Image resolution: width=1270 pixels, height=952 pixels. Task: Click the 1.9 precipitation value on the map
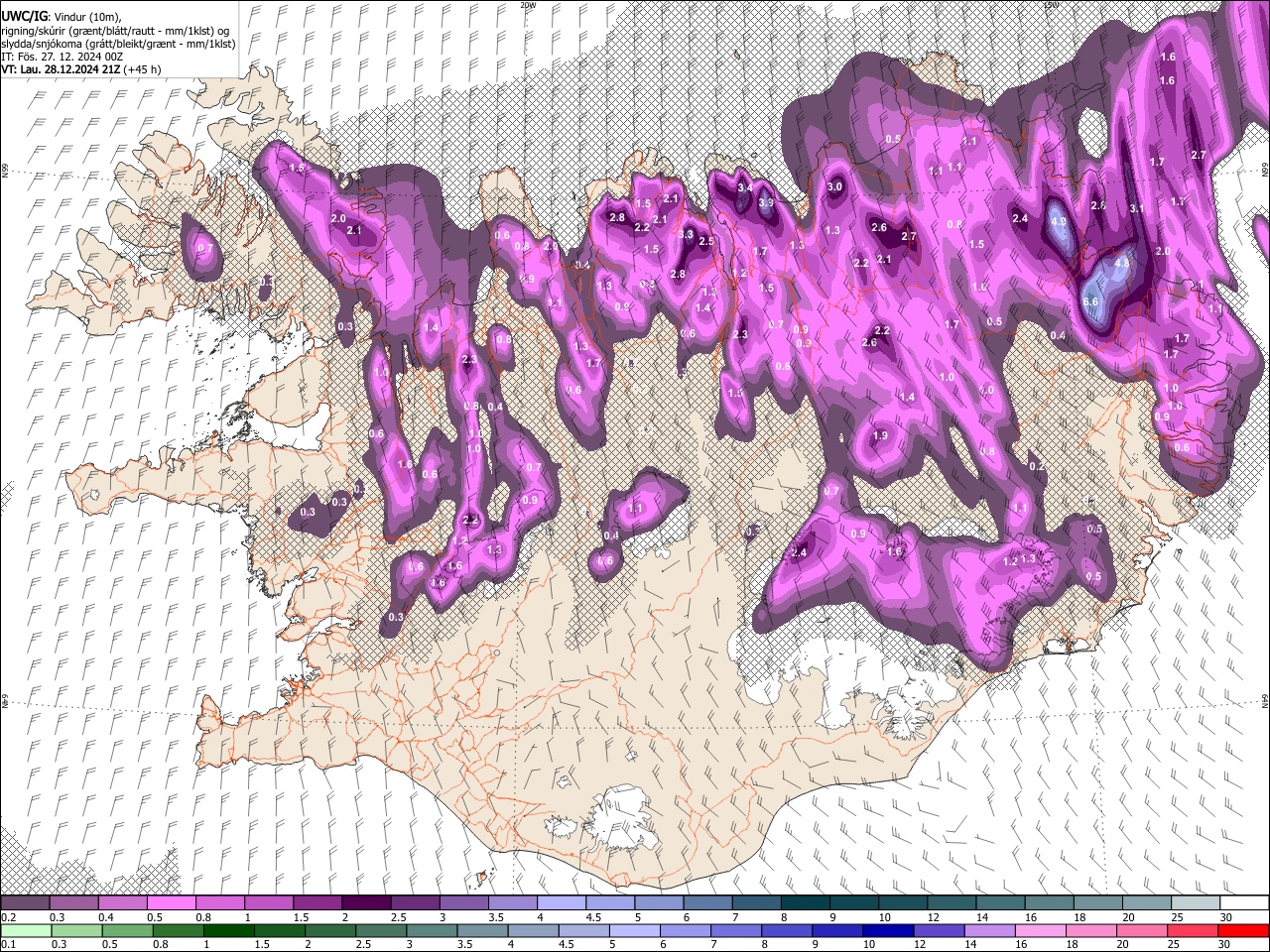tap(880, 435)
